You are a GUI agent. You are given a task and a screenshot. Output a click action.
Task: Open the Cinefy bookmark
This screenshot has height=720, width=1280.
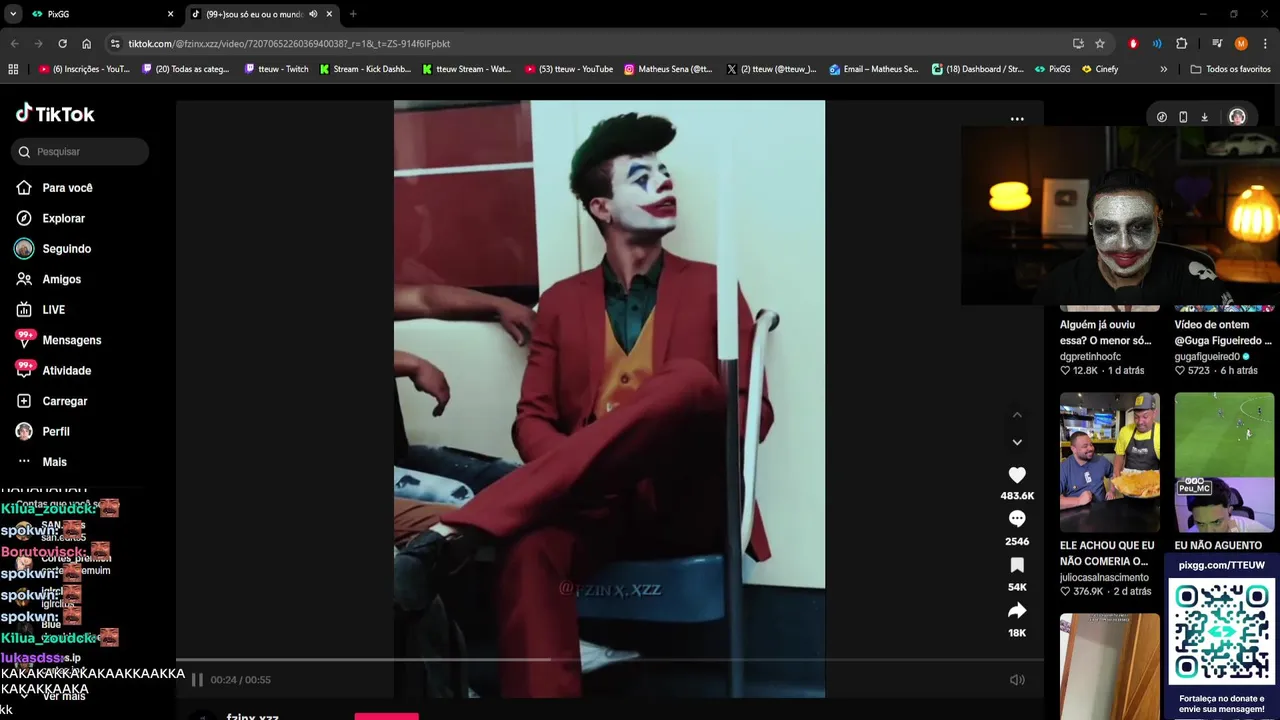tap(1100, 69)
